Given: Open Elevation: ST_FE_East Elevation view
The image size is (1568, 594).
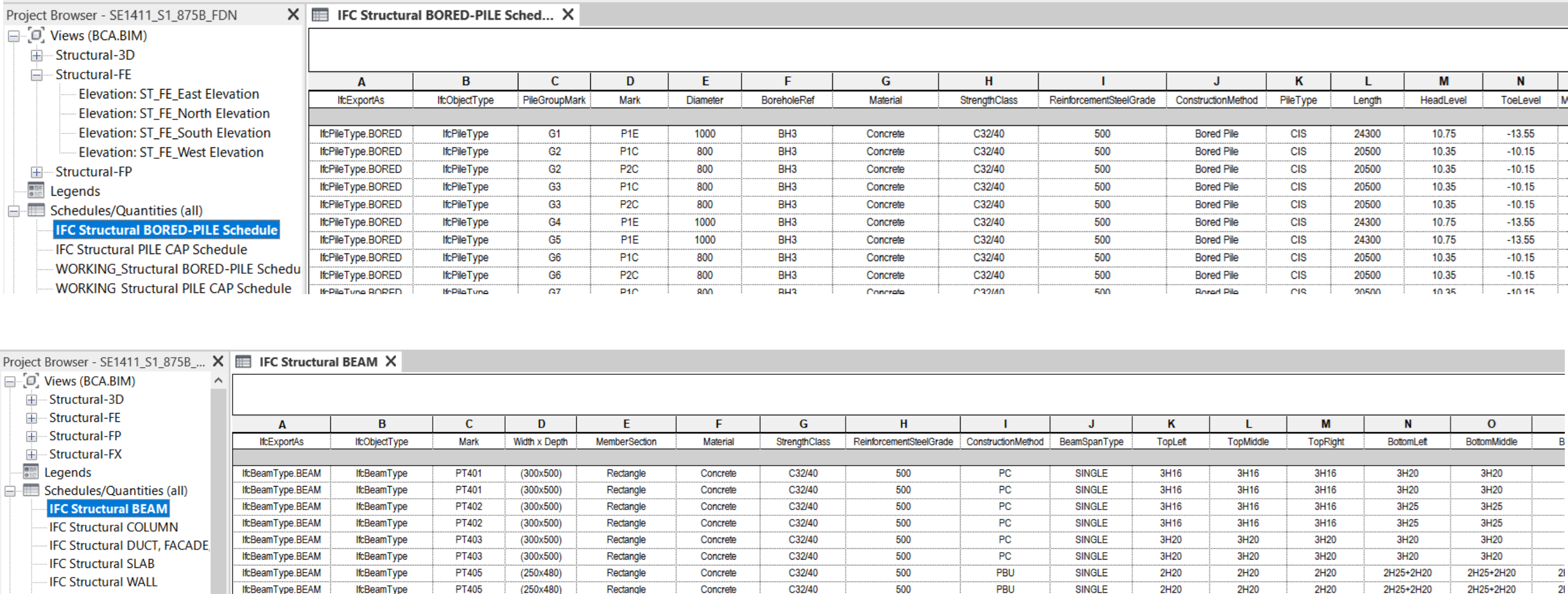Looking at the screenshot, I should (169, 94).
